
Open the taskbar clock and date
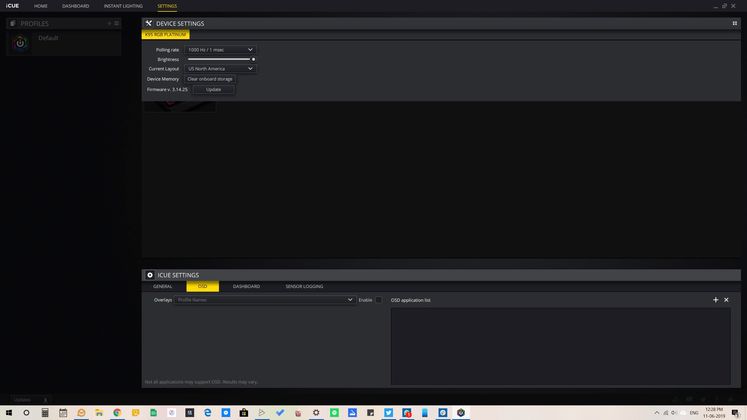point(714,413)
